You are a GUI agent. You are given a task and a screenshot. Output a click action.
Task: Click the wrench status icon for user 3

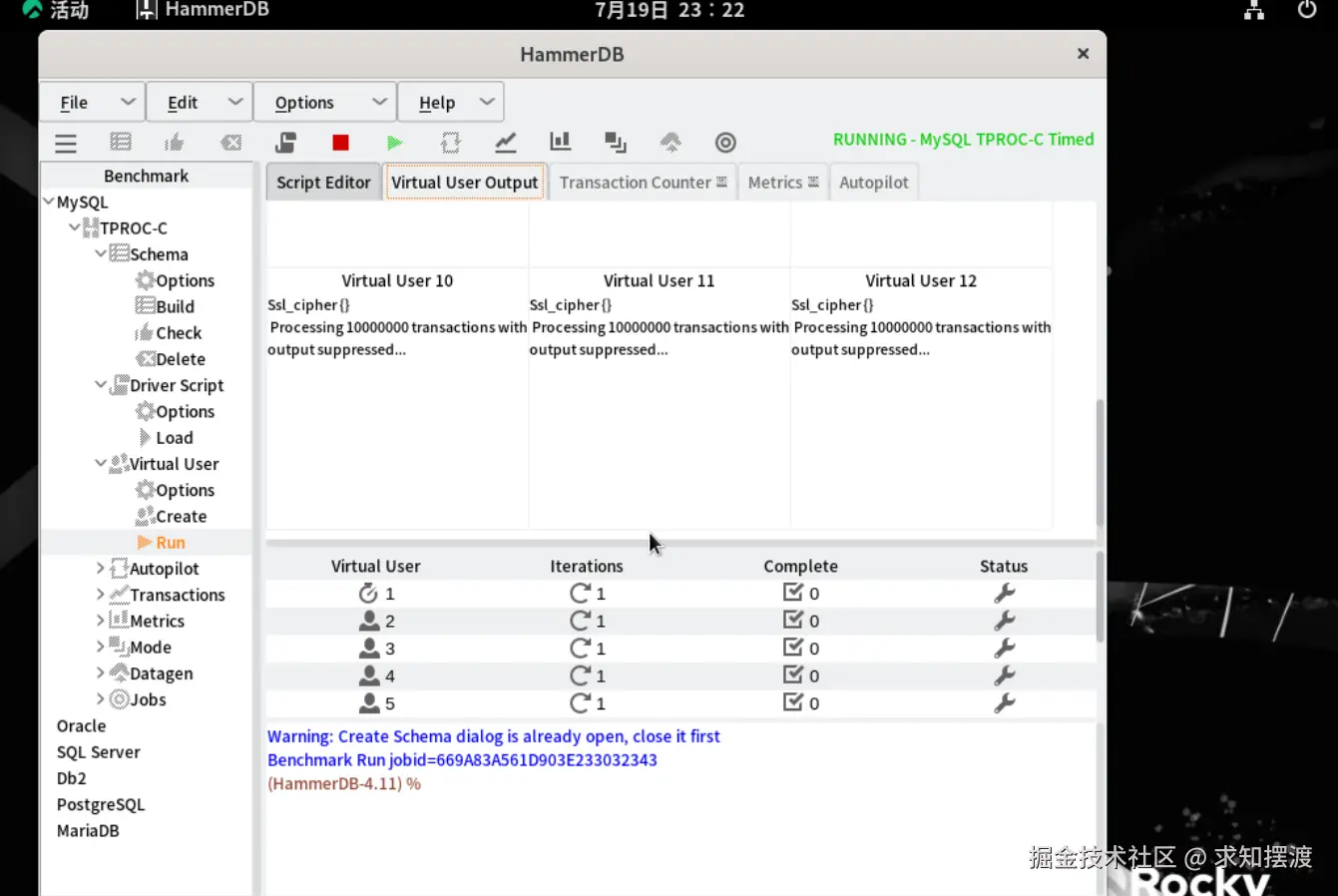(1004, 648)
